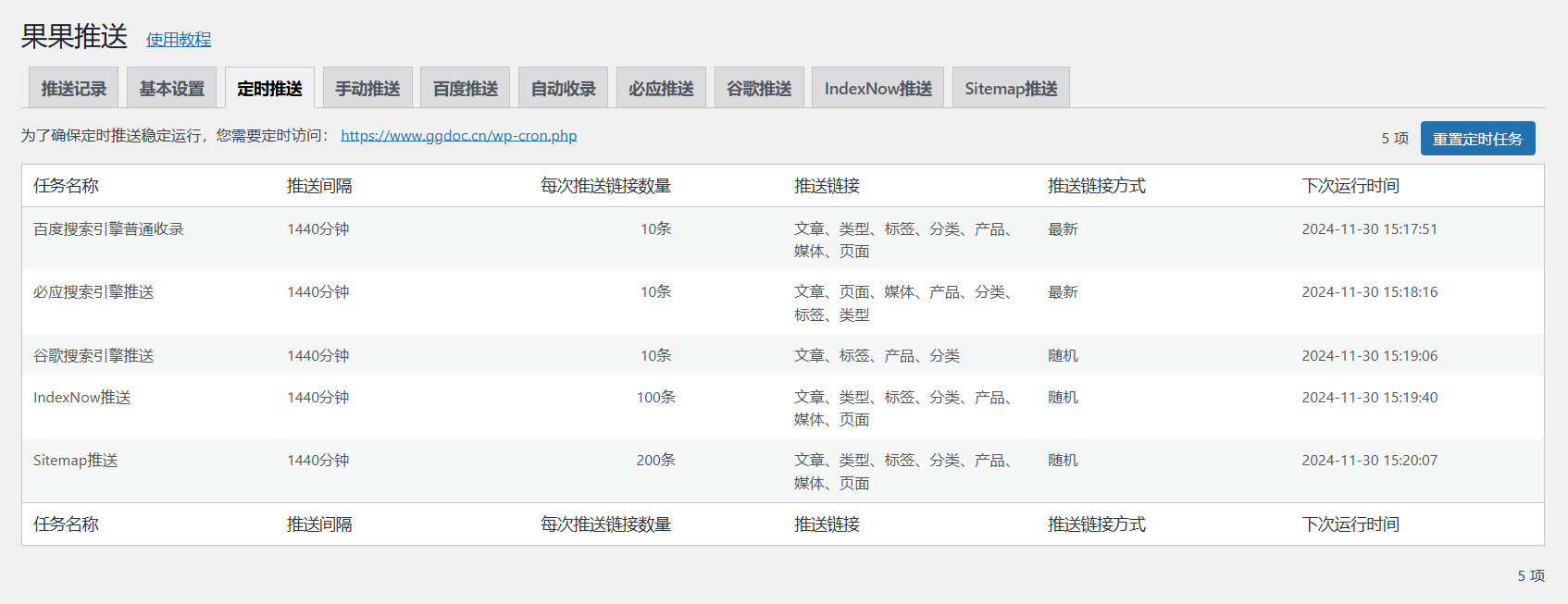Open the 手动推送 tab

pyautogui.click(x=367, y=88)
